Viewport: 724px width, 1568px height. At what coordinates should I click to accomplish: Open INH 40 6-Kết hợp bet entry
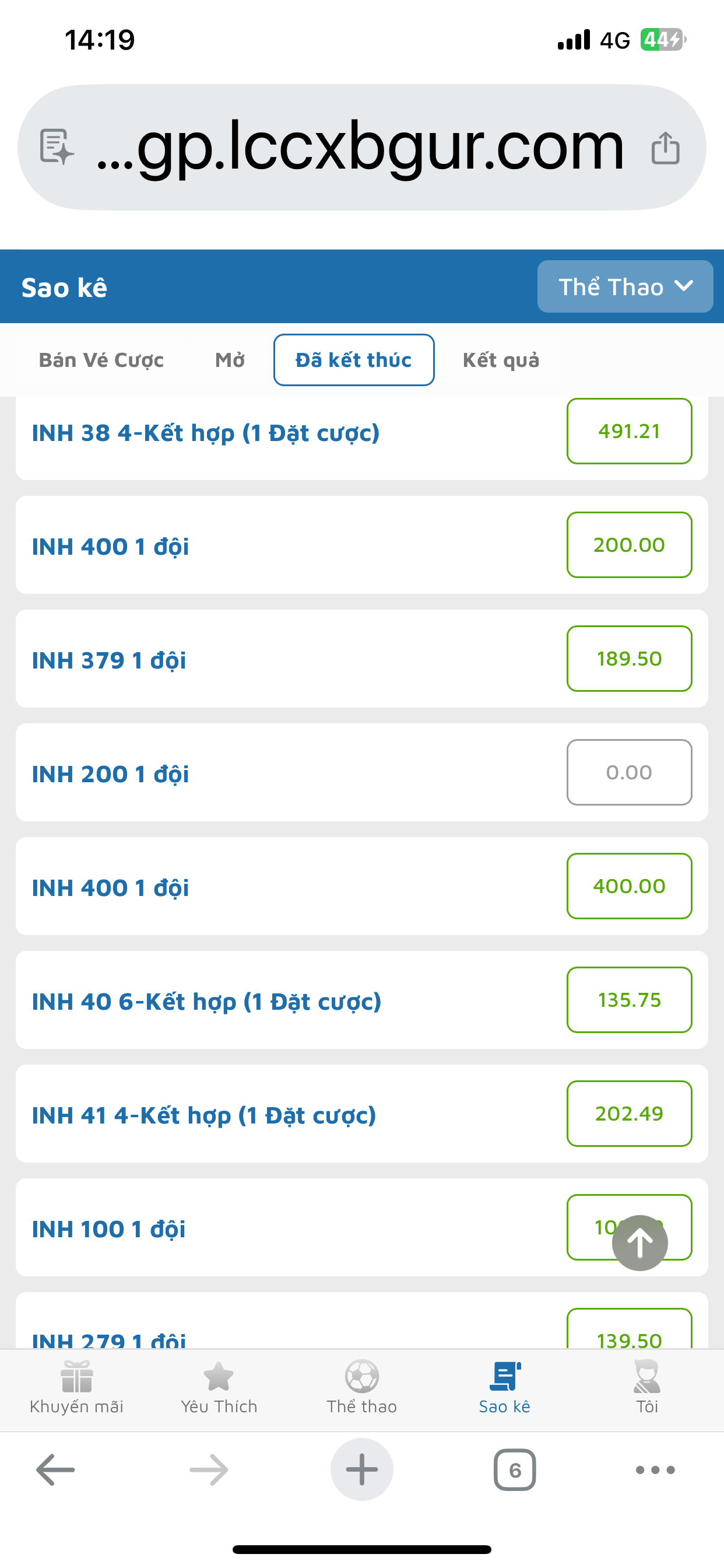(362, 1000)
